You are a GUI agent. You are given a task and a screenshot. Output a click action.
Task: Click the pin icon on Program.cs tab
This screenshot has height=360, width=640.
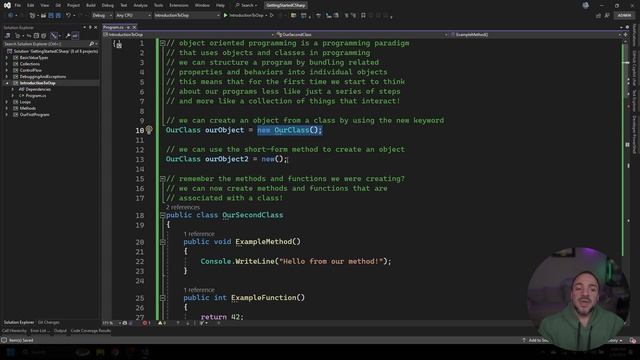(x=128, y=27)
